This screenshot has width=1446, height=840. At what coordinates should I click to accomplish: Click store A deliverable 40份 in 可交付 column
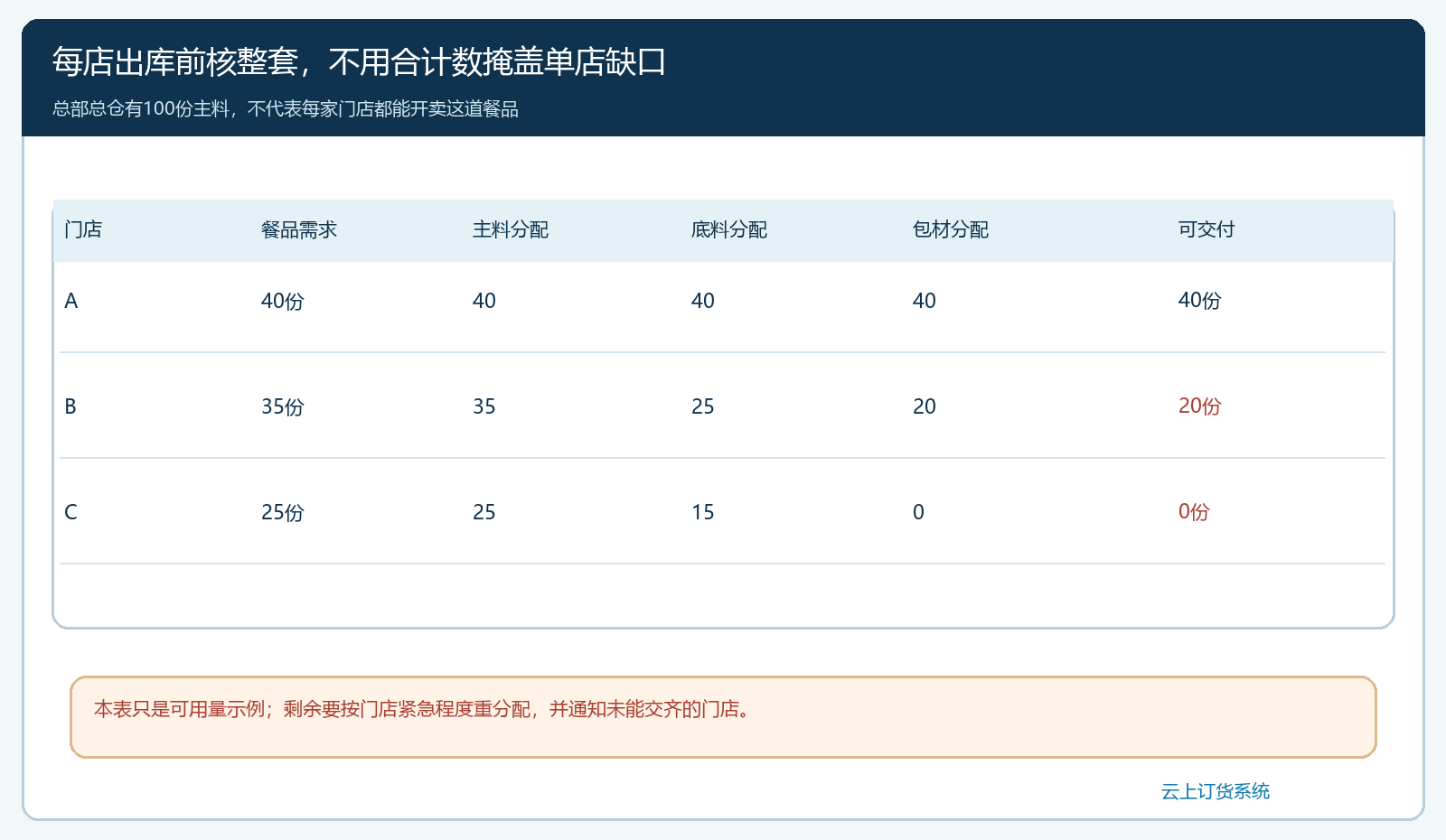(1199, 301)
